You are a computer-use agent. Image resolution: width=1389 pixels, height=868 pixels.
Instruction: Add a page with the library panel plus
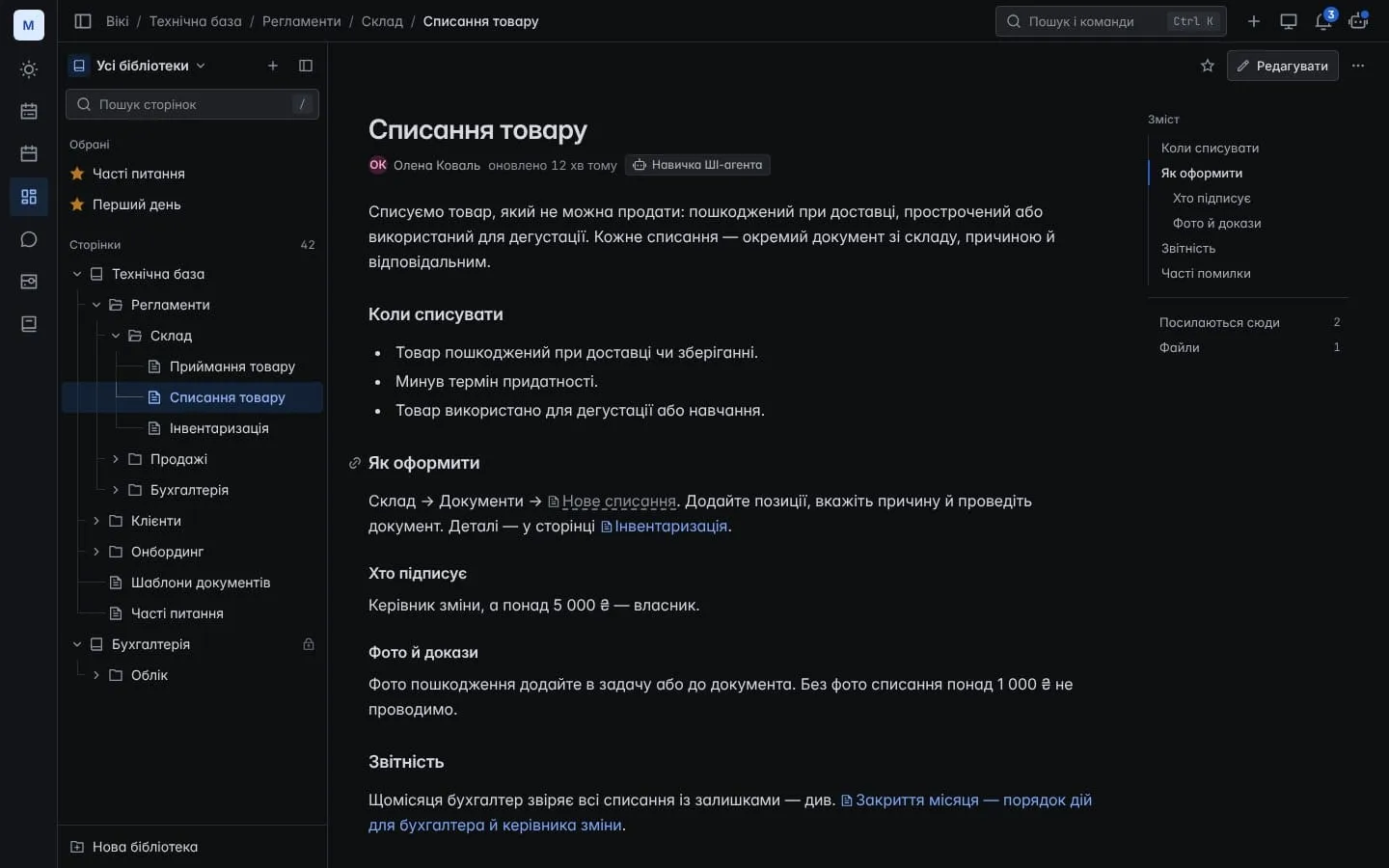click(273, 66)
